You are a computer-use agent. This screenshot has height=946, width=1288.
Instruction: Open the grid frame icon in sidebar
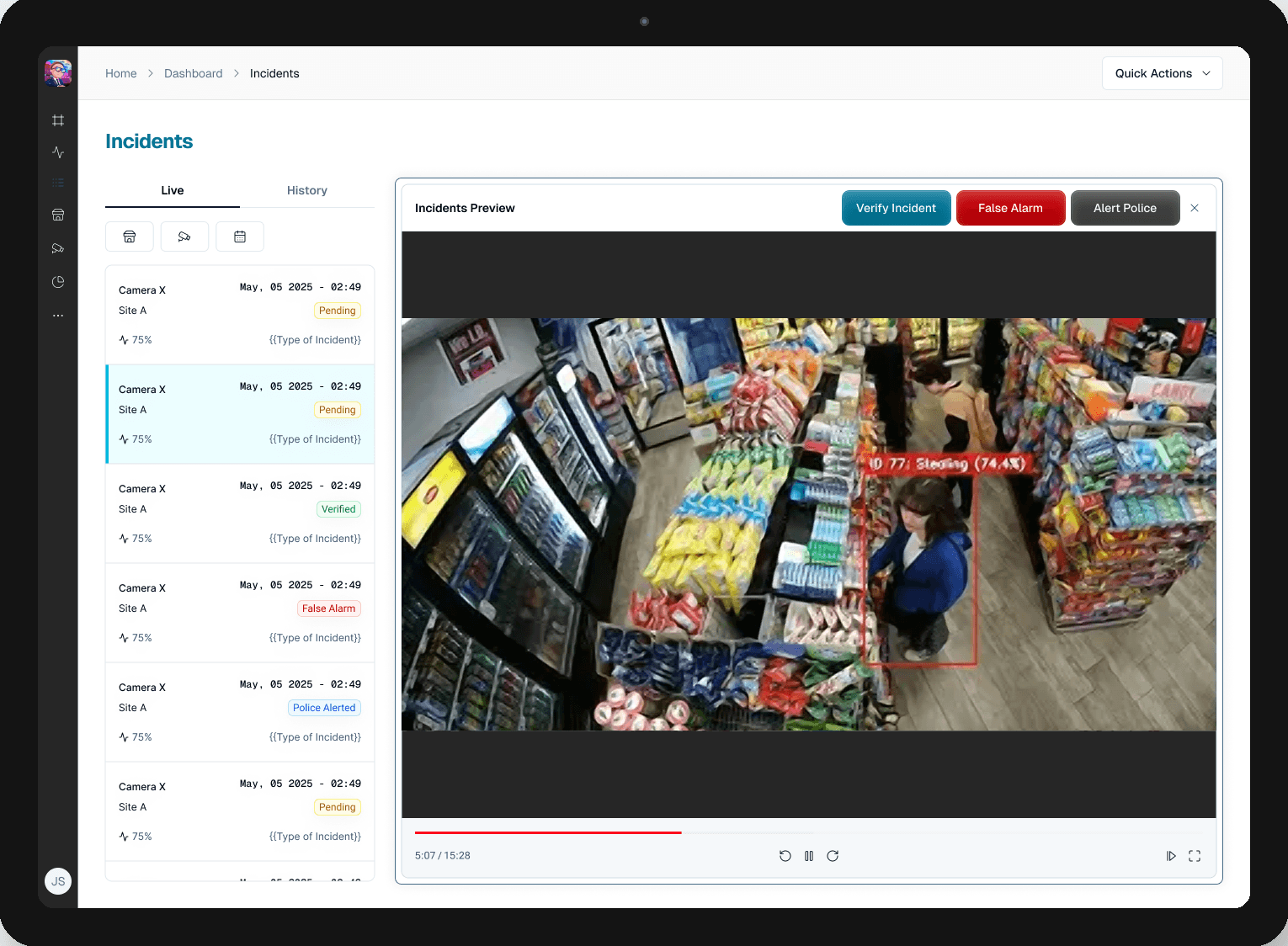tap(58, 120)
